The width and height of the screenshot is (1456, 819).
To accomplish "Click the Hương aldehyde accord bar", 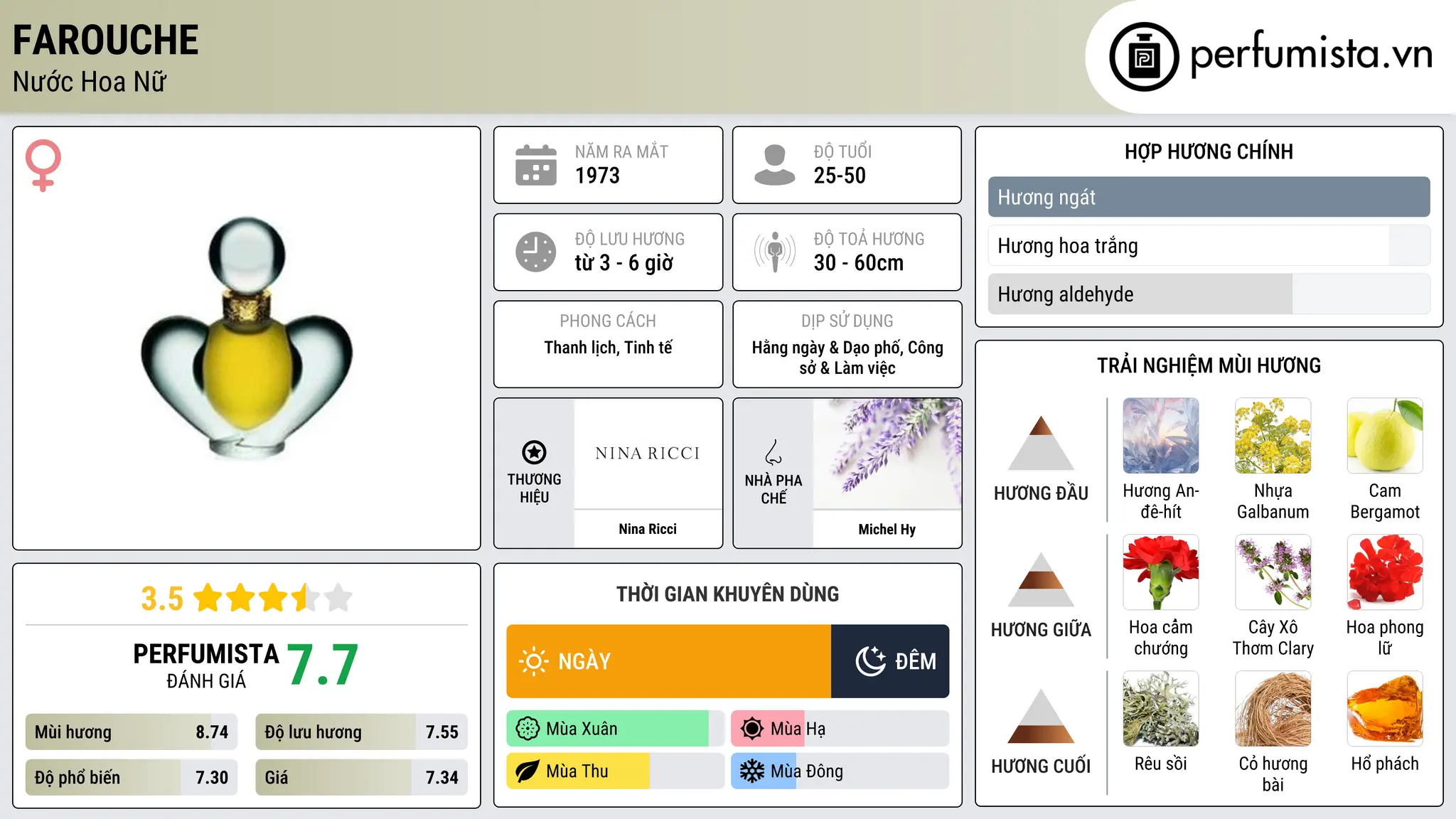I will (x=1209, y=294).
